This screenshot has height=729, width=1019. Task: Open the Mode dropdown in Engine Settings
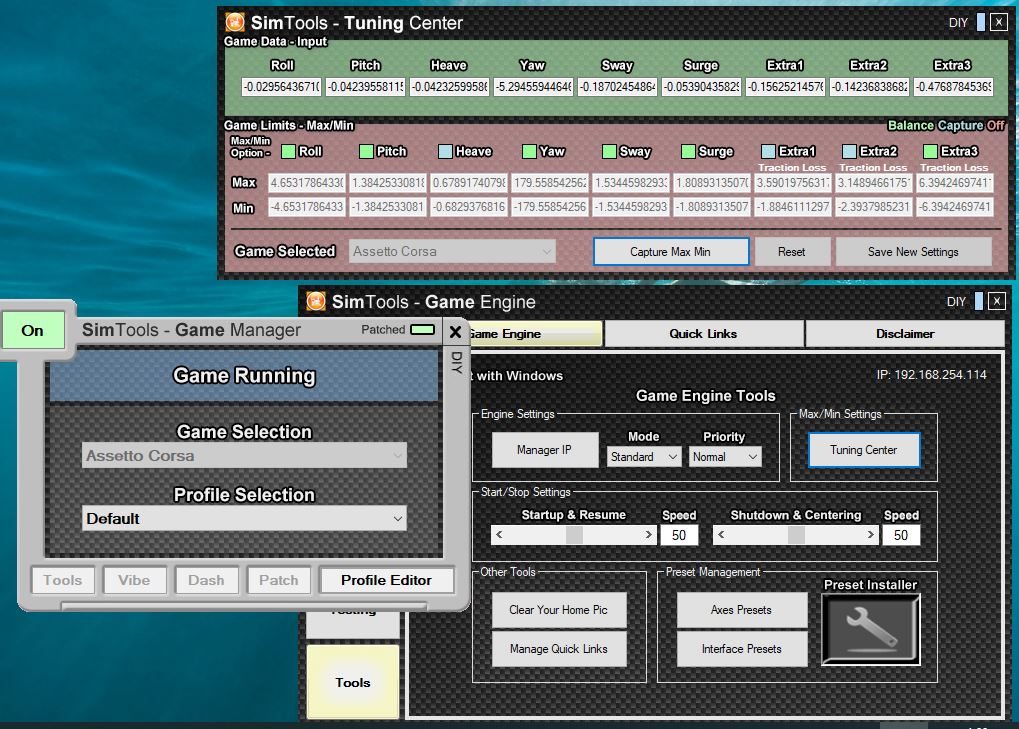click(644, 457)
